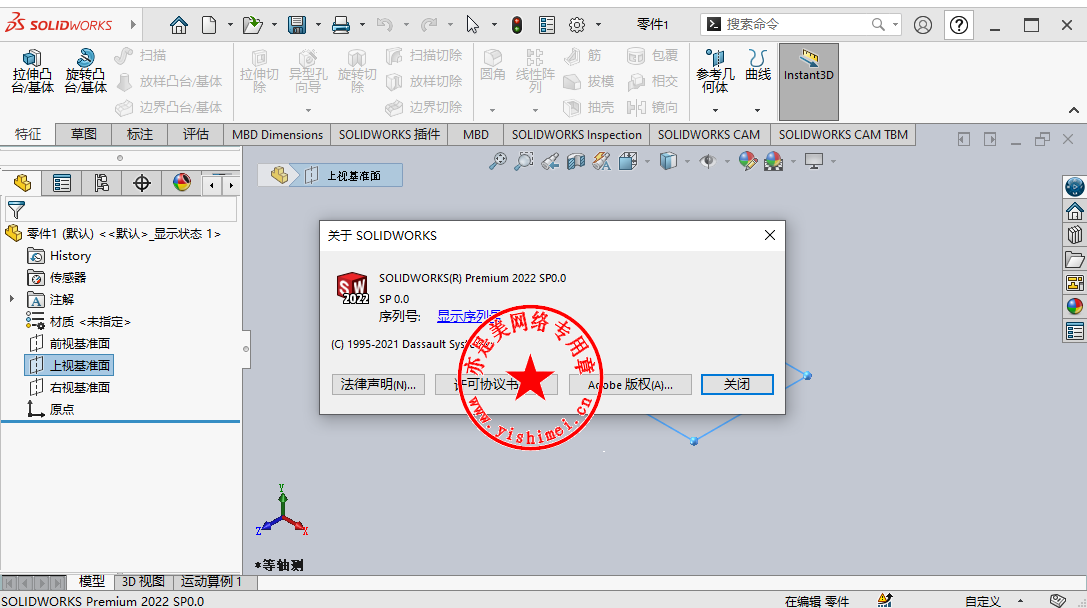Switch to the 3D 视图 bottom tab

click(143, 582)
